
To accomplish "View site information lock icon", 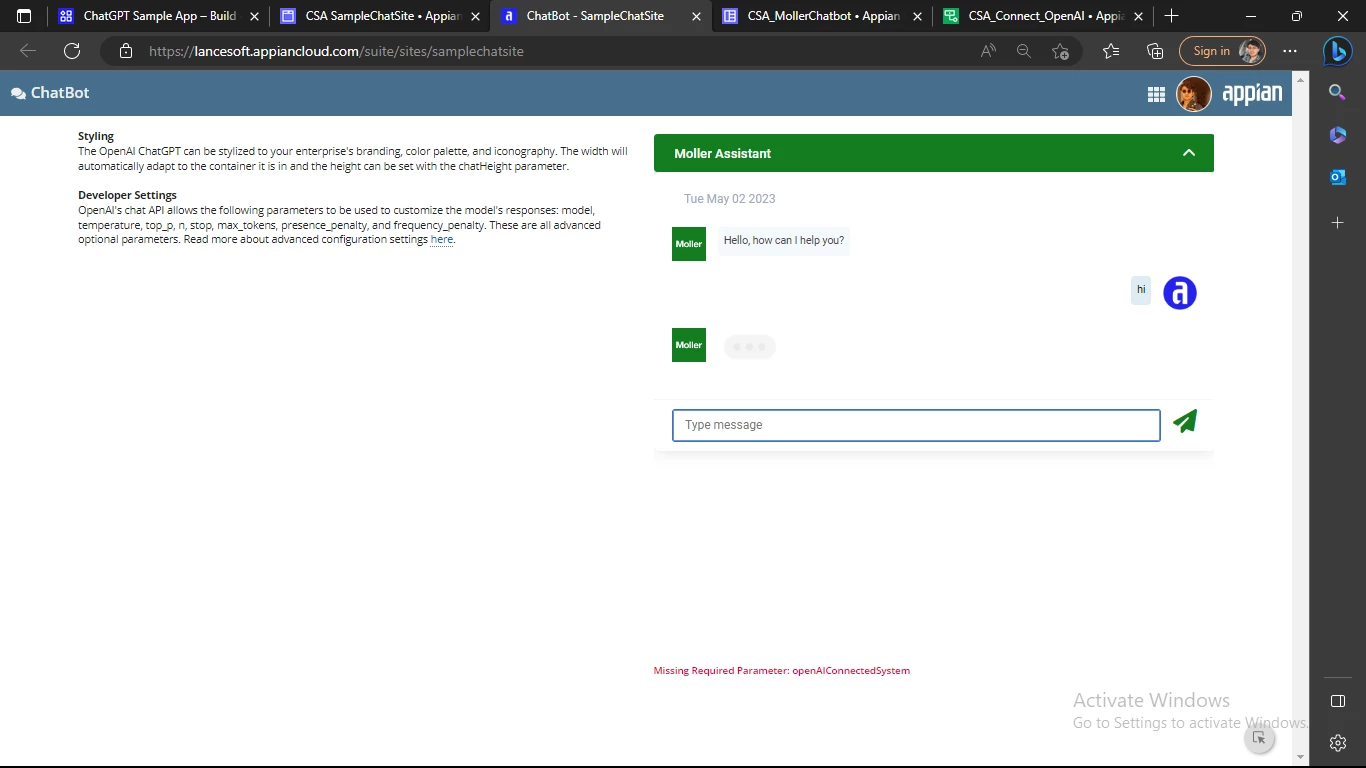I will click(125, 51).
